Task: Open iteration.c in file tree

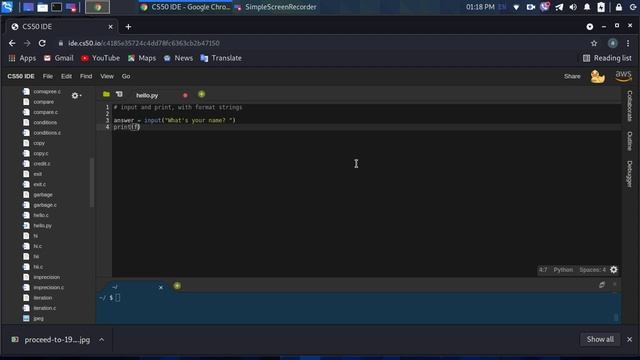Action: click(x=44, y=308)
